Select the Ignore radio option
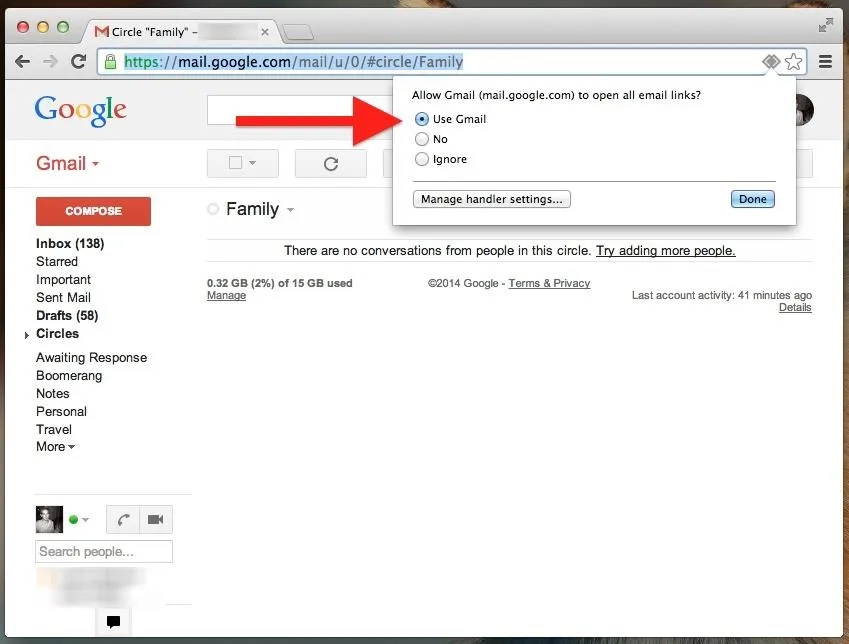849x644 pixels. (x=422, y=159)
